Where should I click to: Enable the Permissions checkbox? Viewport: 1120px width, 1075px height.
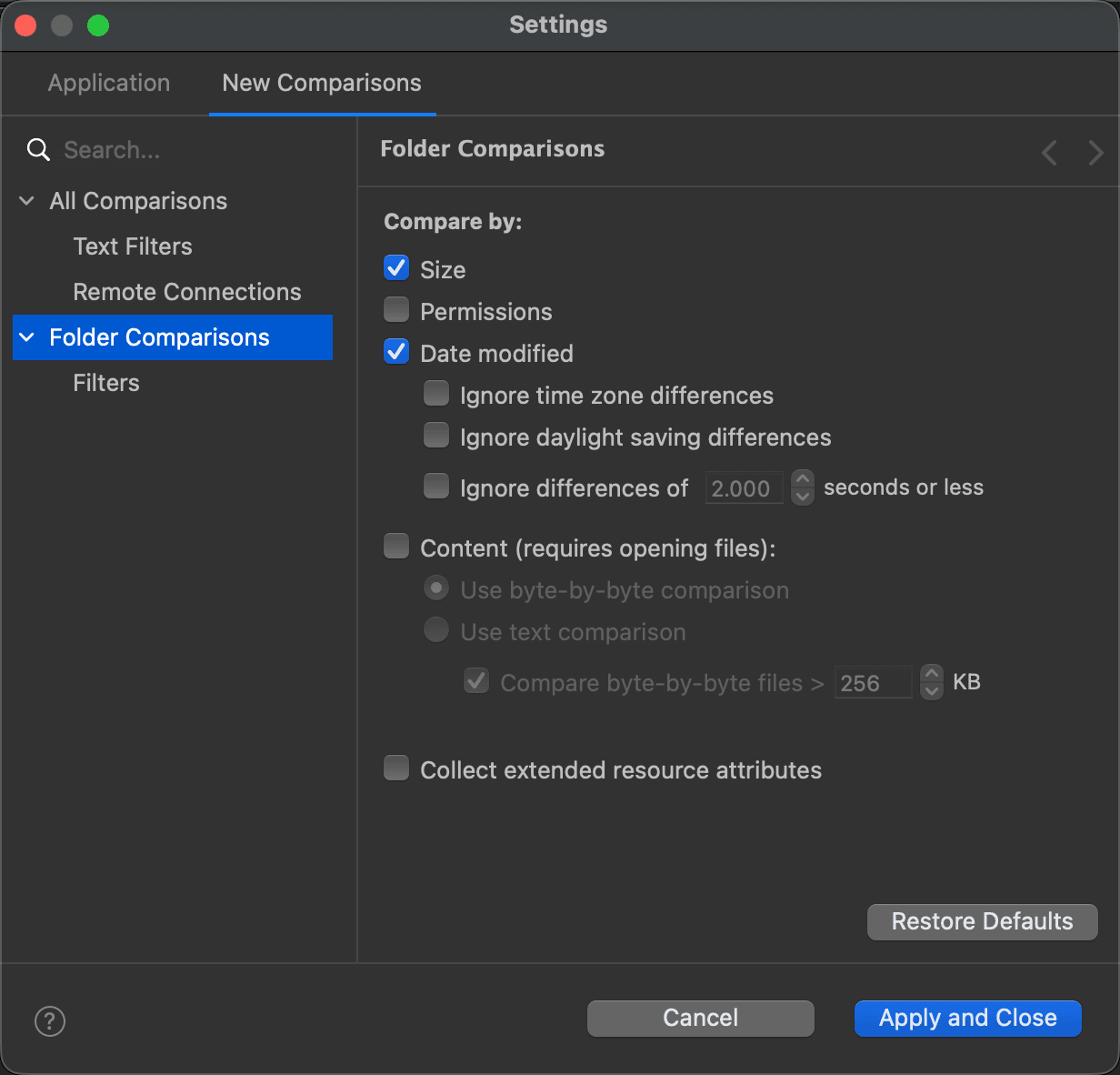(396, 310)
